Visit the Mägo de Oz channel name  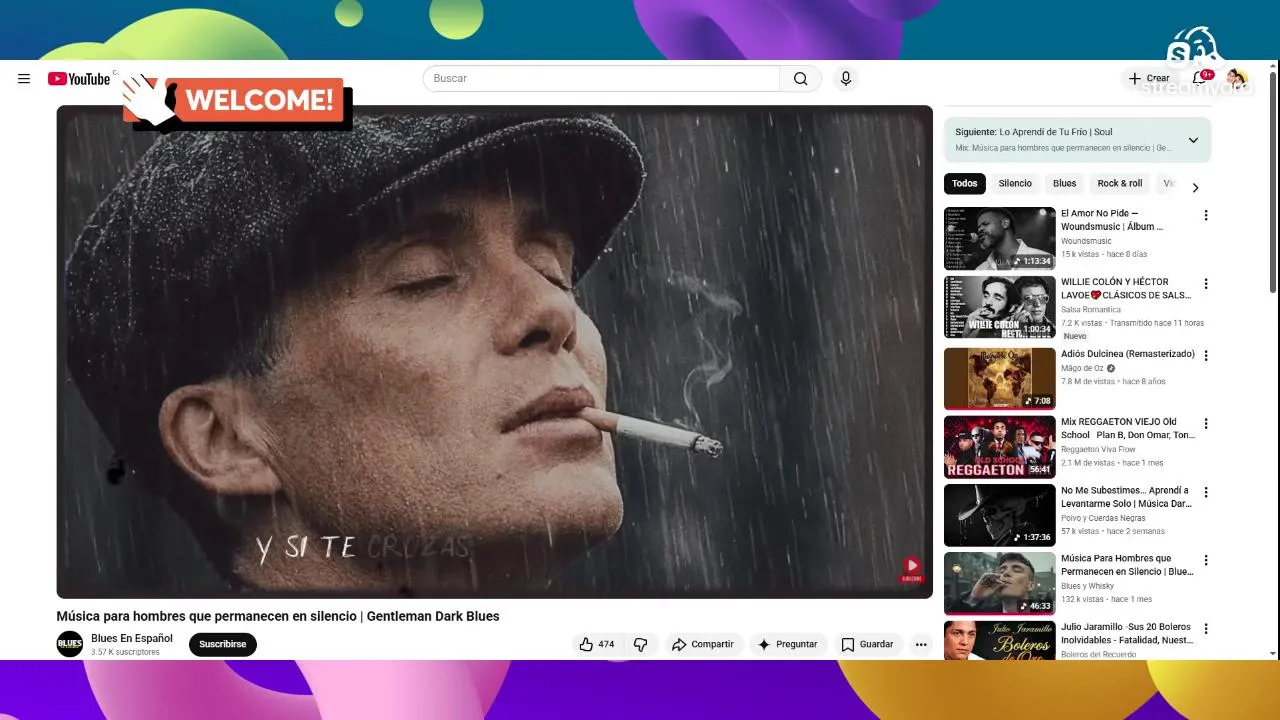click(x=1083, y=368)
